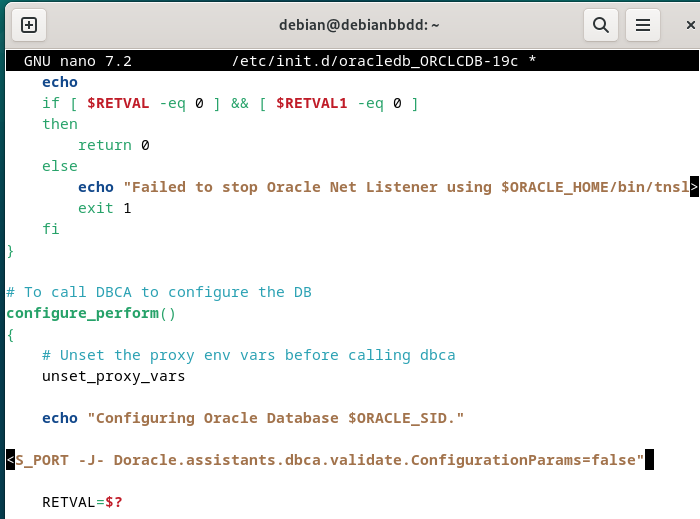This screenshot has width=700, height=519.
Task: Place cursor on the 'else' keyword
Action: pyautogui.click(x=60, y=166)
